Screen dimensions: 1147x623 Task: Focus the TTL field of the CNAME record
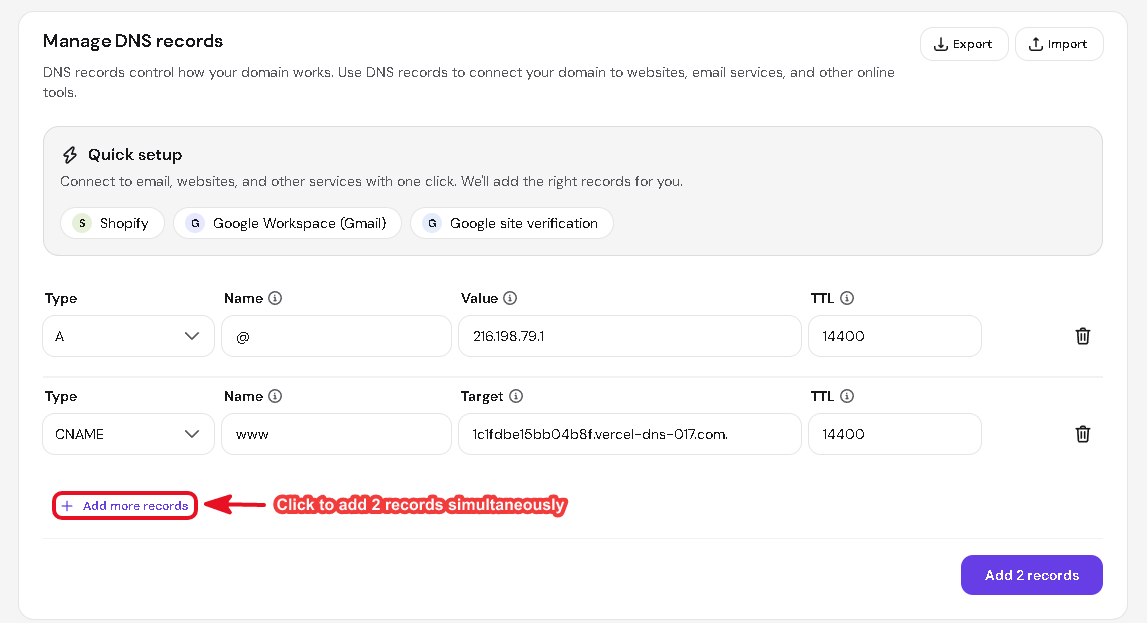895,434
